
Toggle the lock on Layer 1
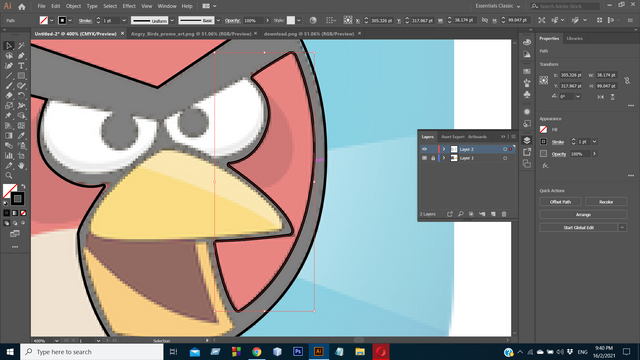(x=433, y=158)
